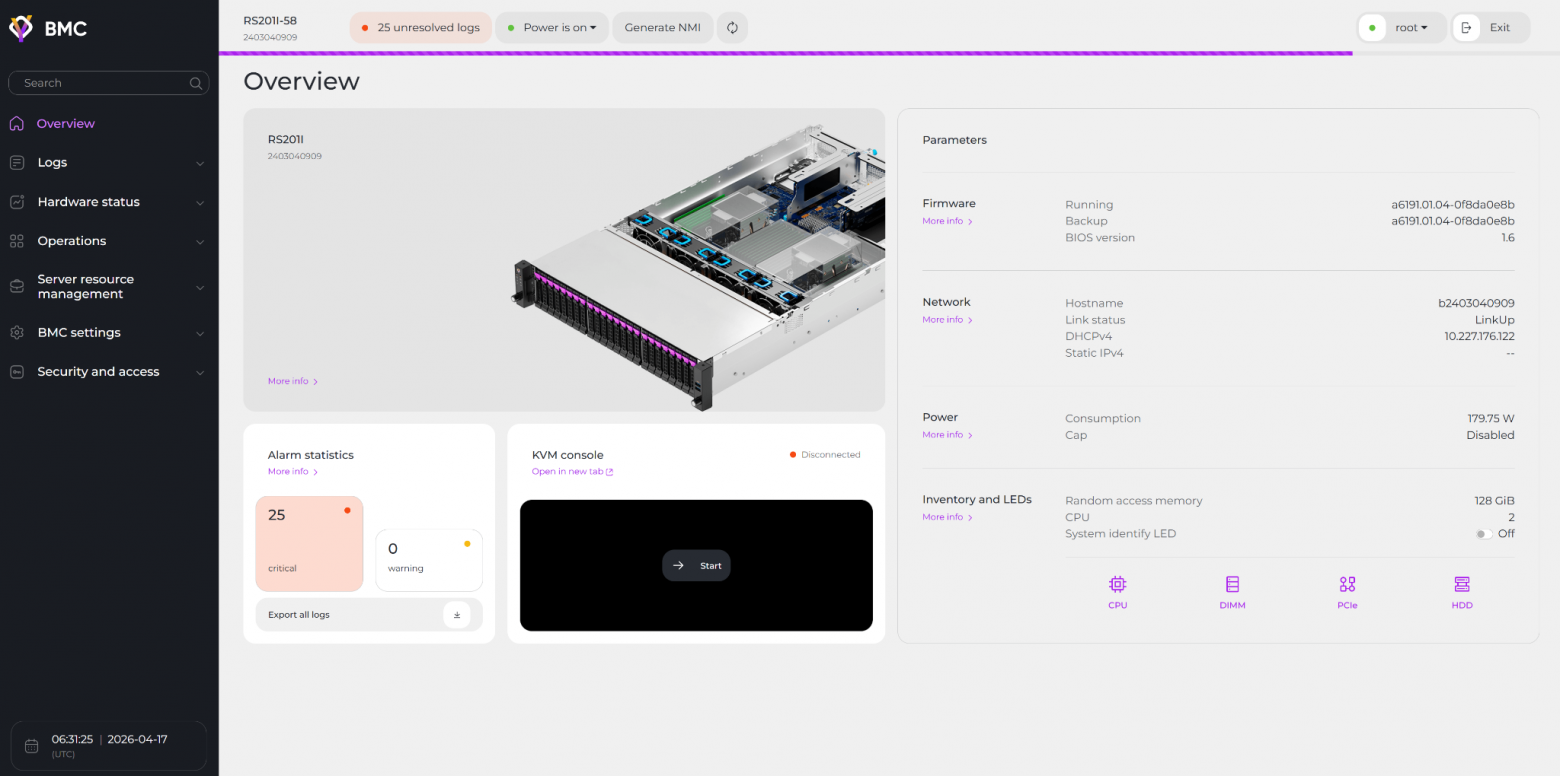1560x776 pixels.
Task: Click the search magnifier icon
Action: pos(196,83)
